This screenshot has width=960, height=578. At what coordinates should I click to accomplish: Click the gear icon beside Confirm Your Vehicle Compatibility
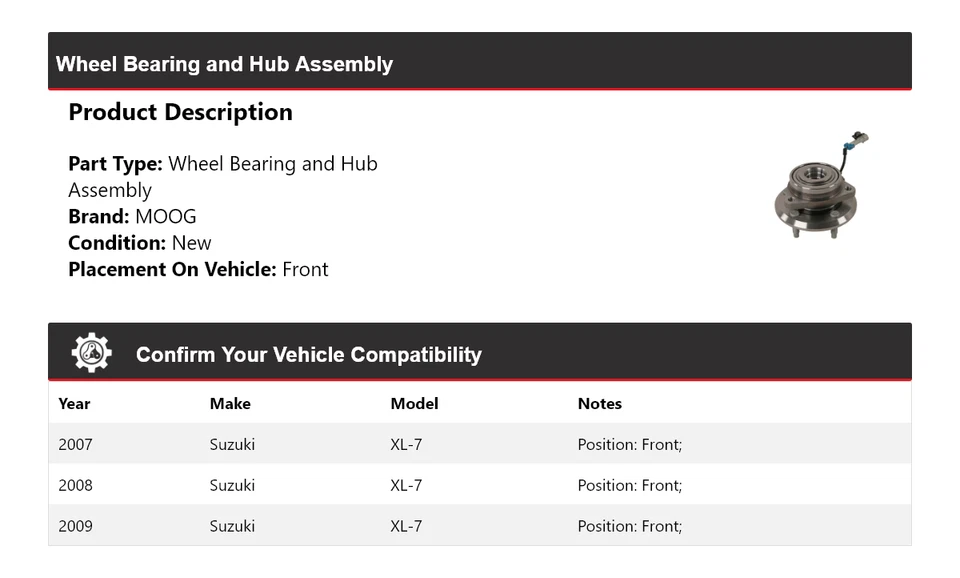91,353
